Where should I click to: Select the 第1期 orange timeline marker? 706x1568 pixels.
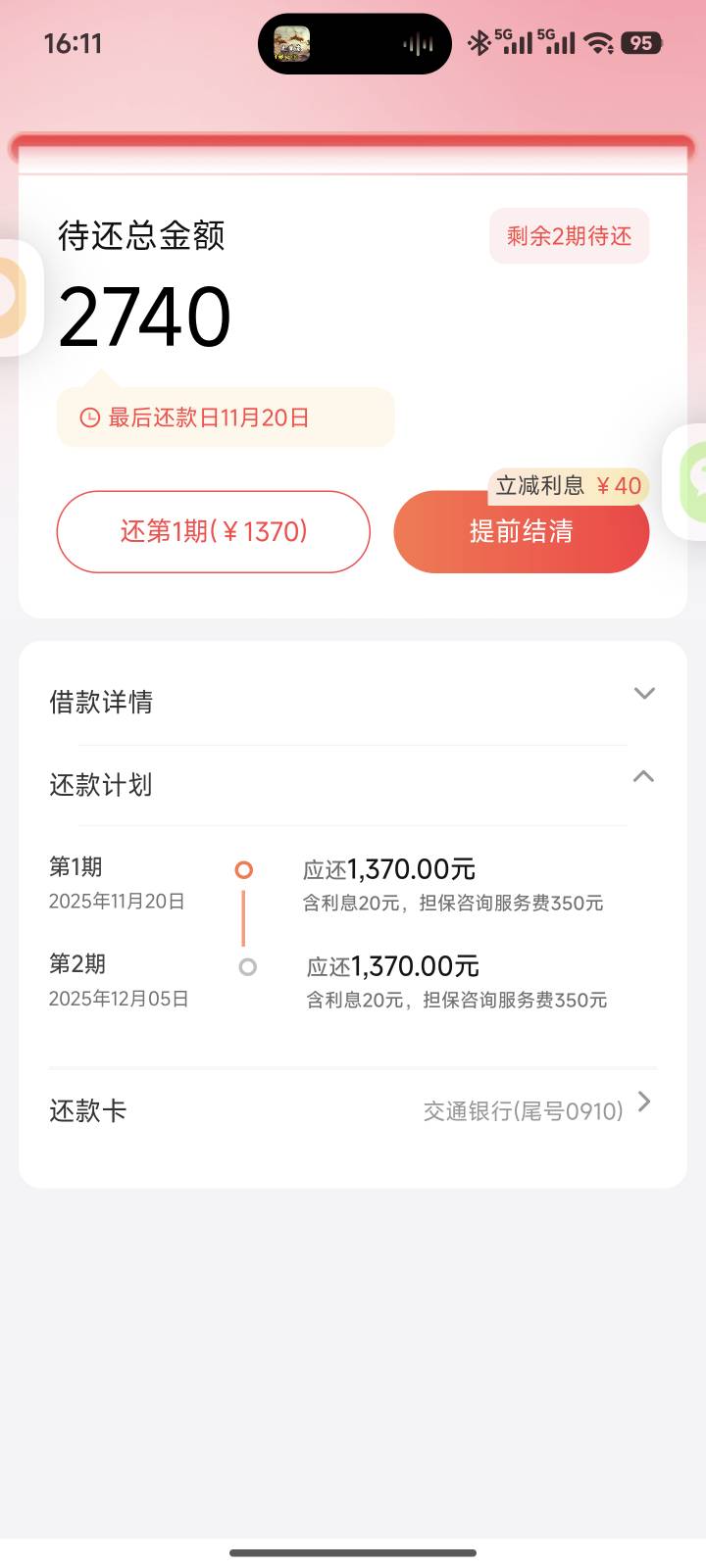pyautogui.click(x=244, y=869)
